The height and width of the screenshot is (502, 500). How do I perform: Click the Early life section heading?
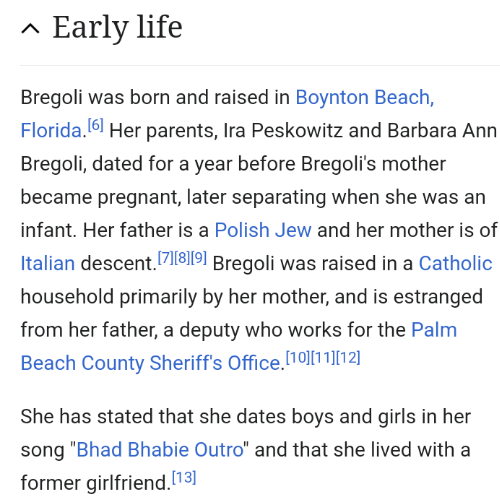117,28
